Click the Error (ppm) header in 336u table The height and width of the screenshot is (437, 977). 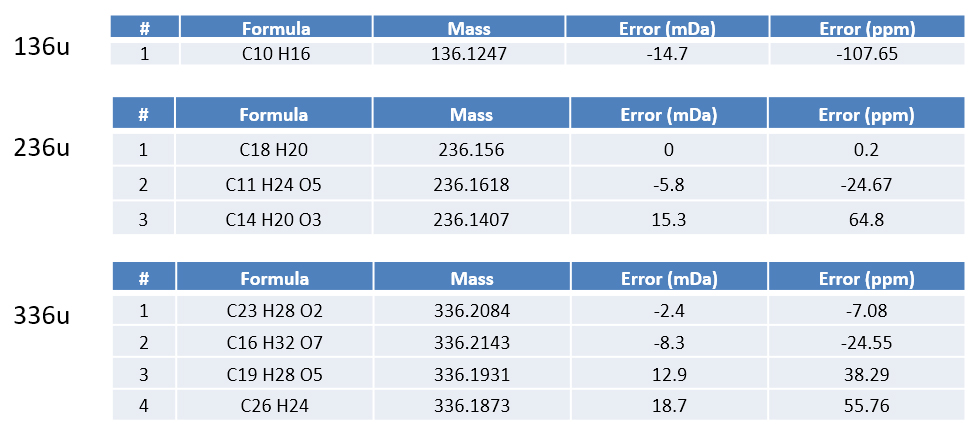click(x=866, y=279)
